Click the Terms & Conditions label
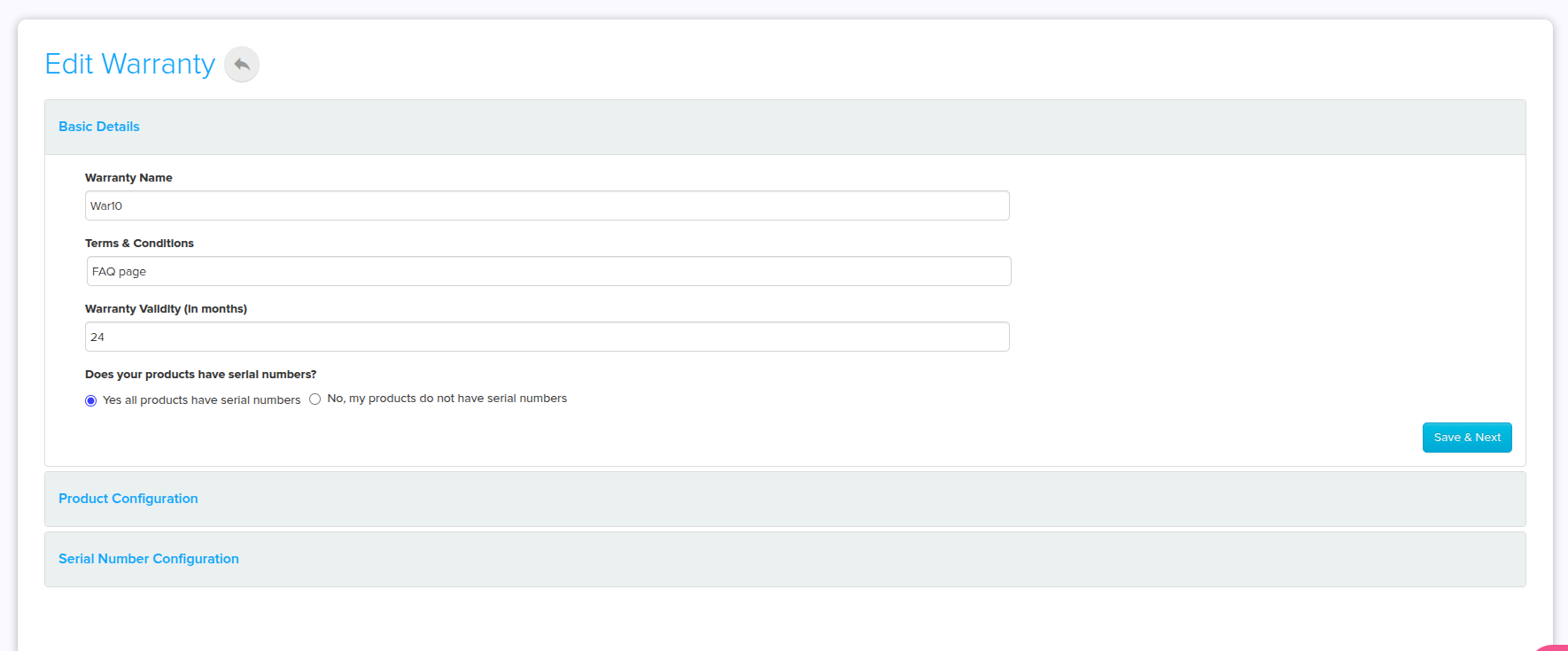The width and height of the screenshot is (1568, 651). [139, 244]
